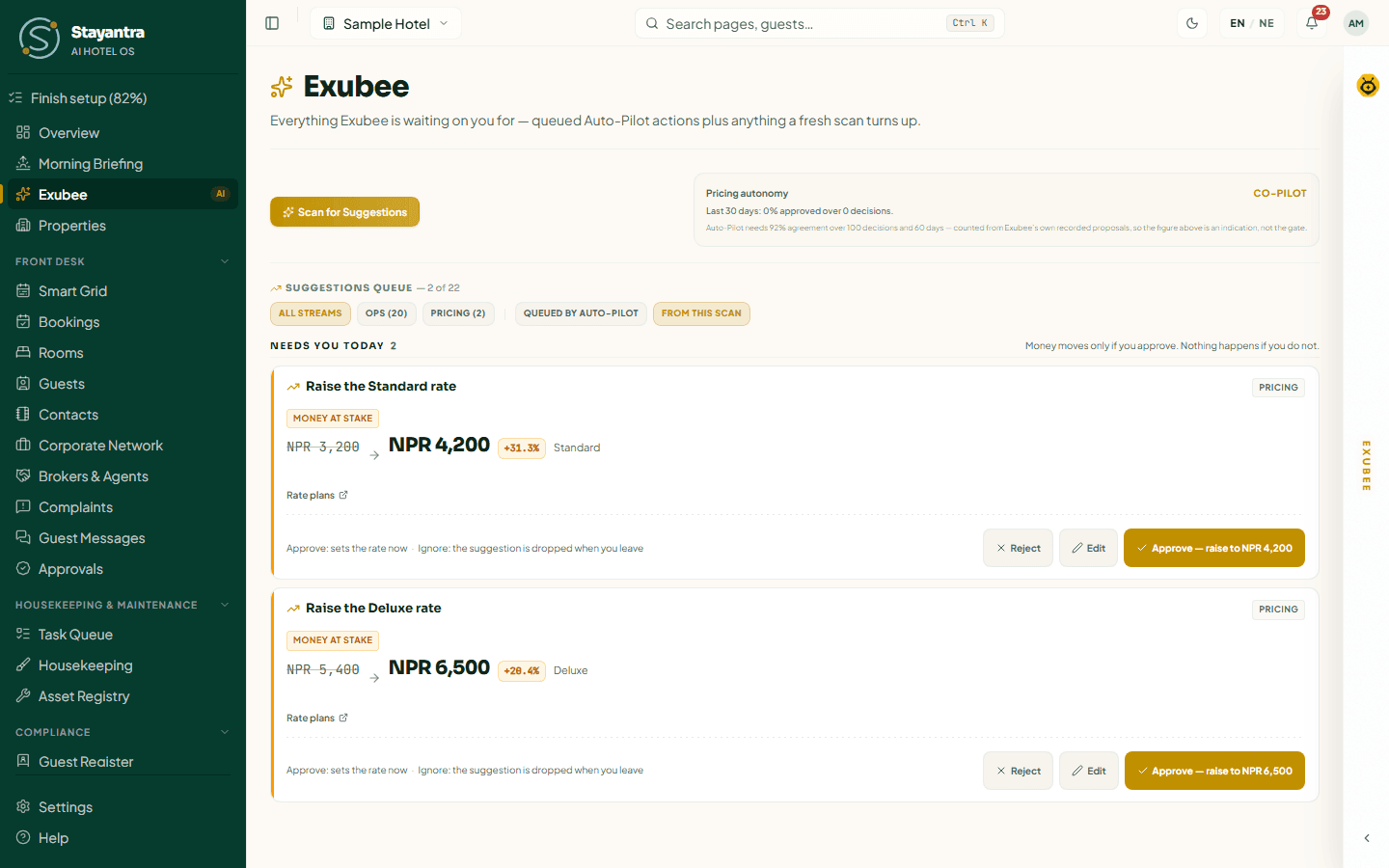Viewport: 1389px width, 868px height.
Task: Open Guests page
Action: [123, 384]
